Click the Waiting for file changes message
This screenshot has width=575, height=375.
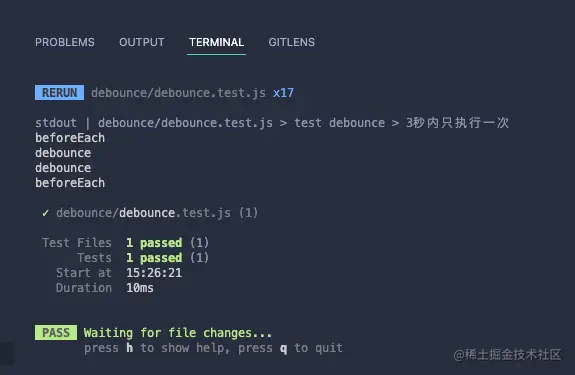[x=178, y=332]
